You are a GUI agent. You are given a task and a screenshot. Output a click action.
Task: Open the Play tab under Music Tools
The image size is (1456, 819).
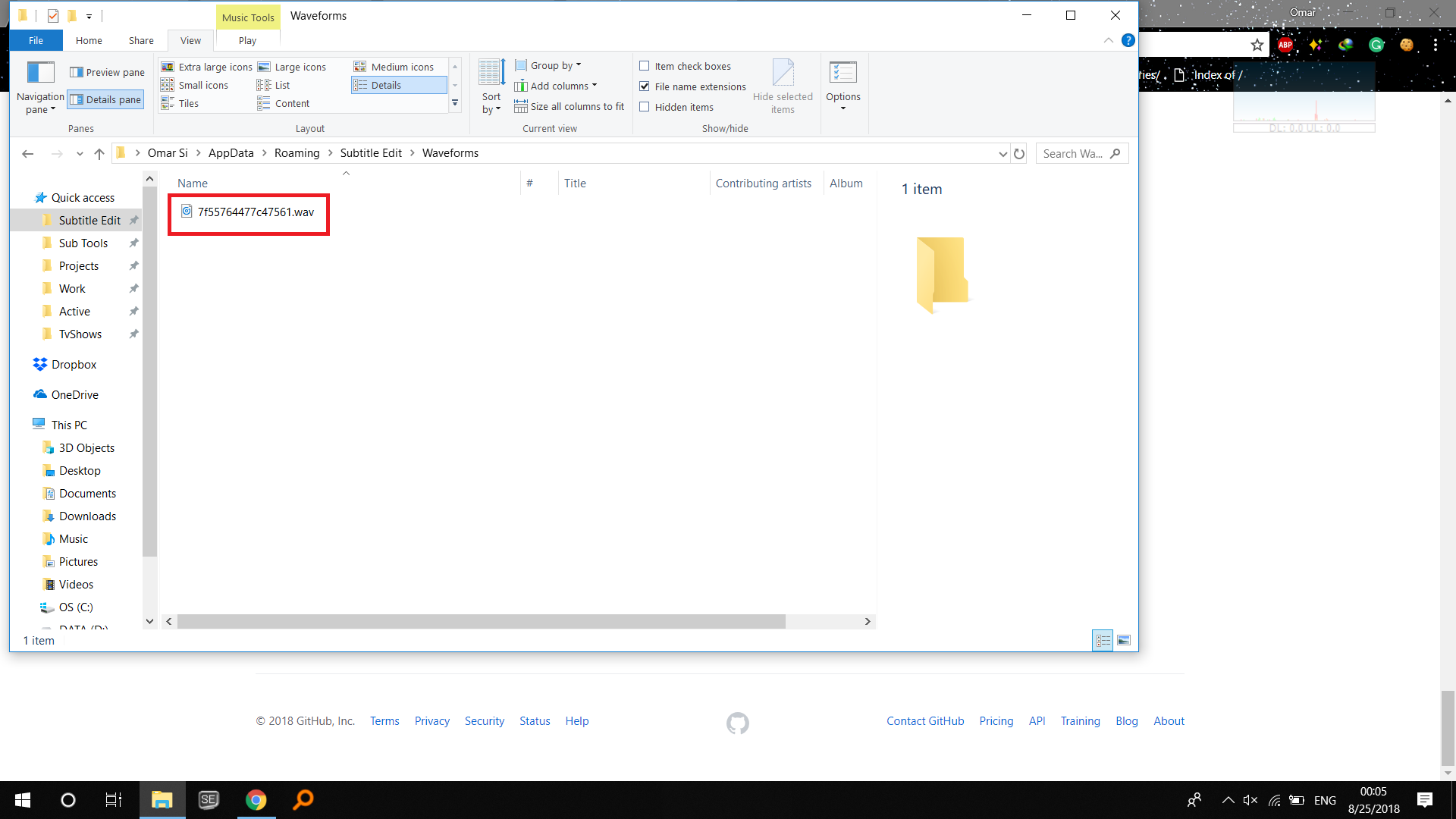(247, 40)
